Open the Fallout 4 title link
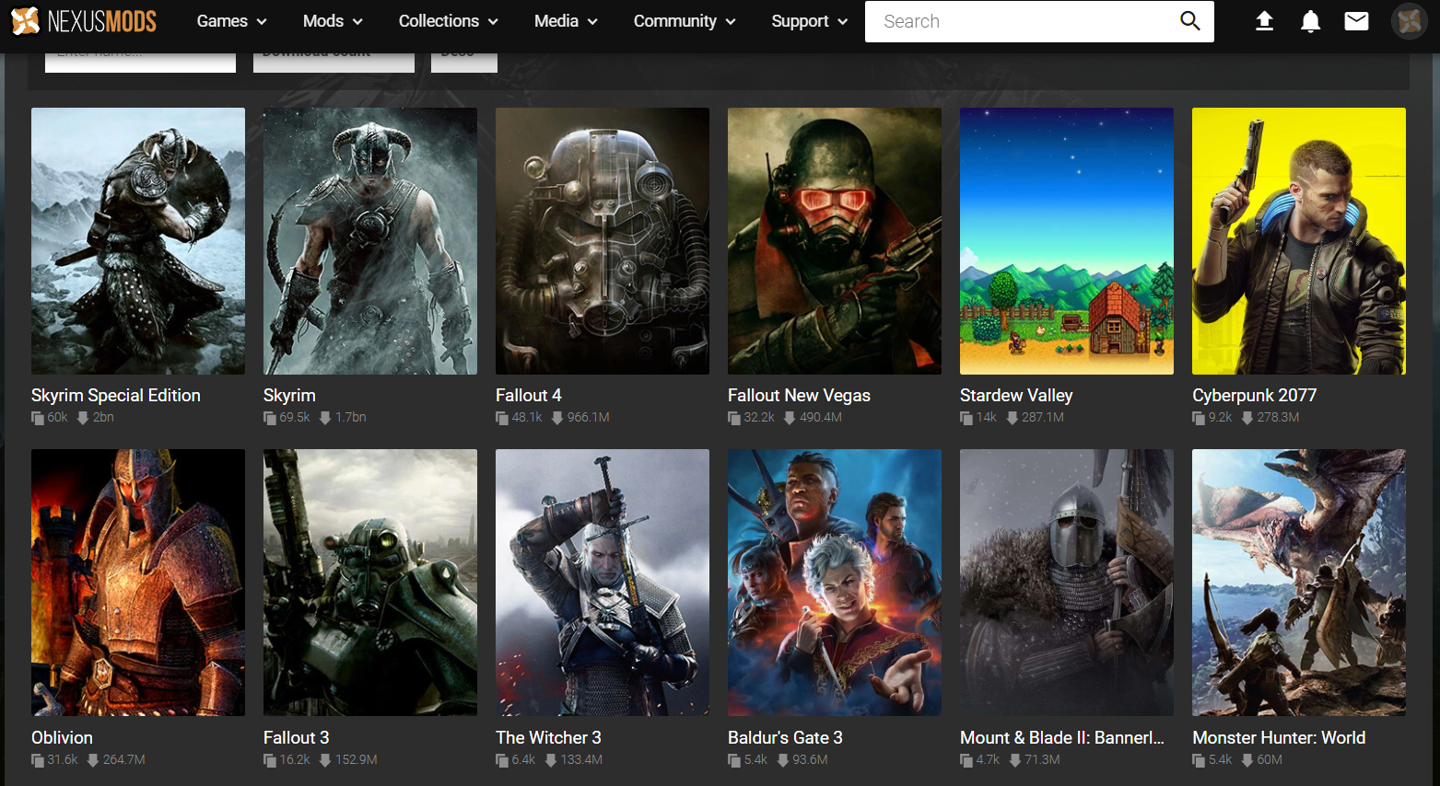Image resolution: width=1440 pixels, height=786 pixels. pyautogui.click(x=528, y=395)
